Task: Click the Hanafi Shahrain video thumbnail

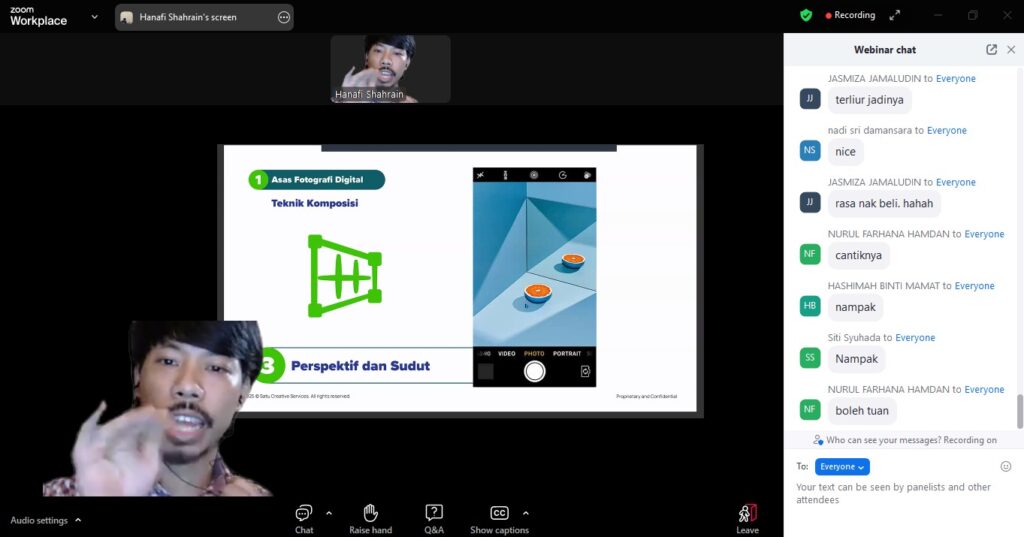Action: click(x=391, y=69)
